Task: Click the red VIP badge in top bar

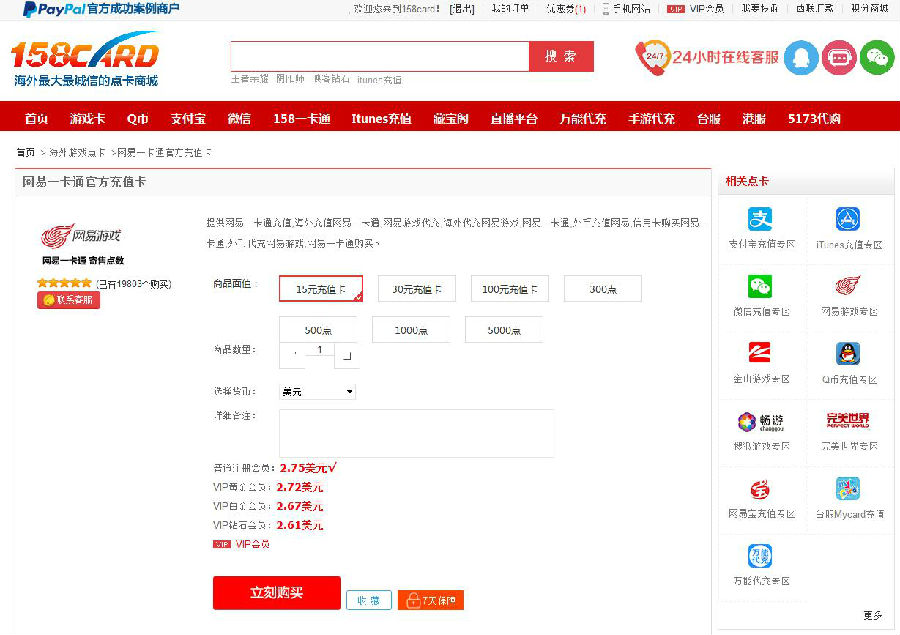Action: [x=676, y=9]
